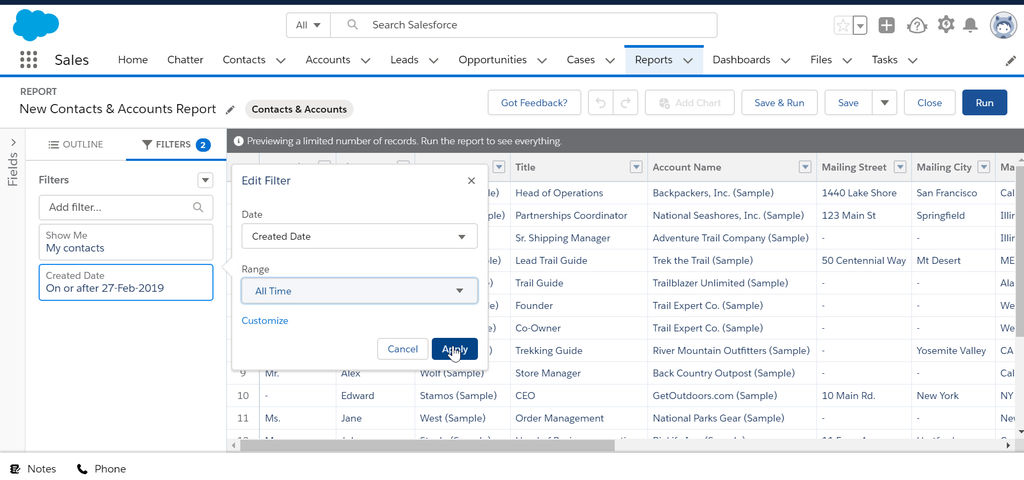Open the search scope All dropdown
This screenshot has height=480, width=1024.
pyautogui.click(x=308, y=25)
